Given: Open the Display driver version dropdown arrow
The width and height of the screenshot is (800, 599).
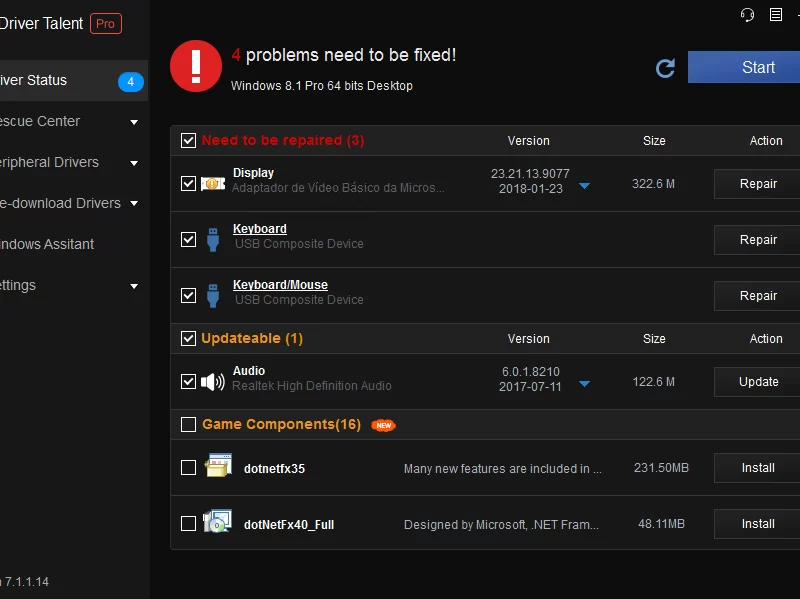Looking at the screenshot, I should [x=585, y=186].
